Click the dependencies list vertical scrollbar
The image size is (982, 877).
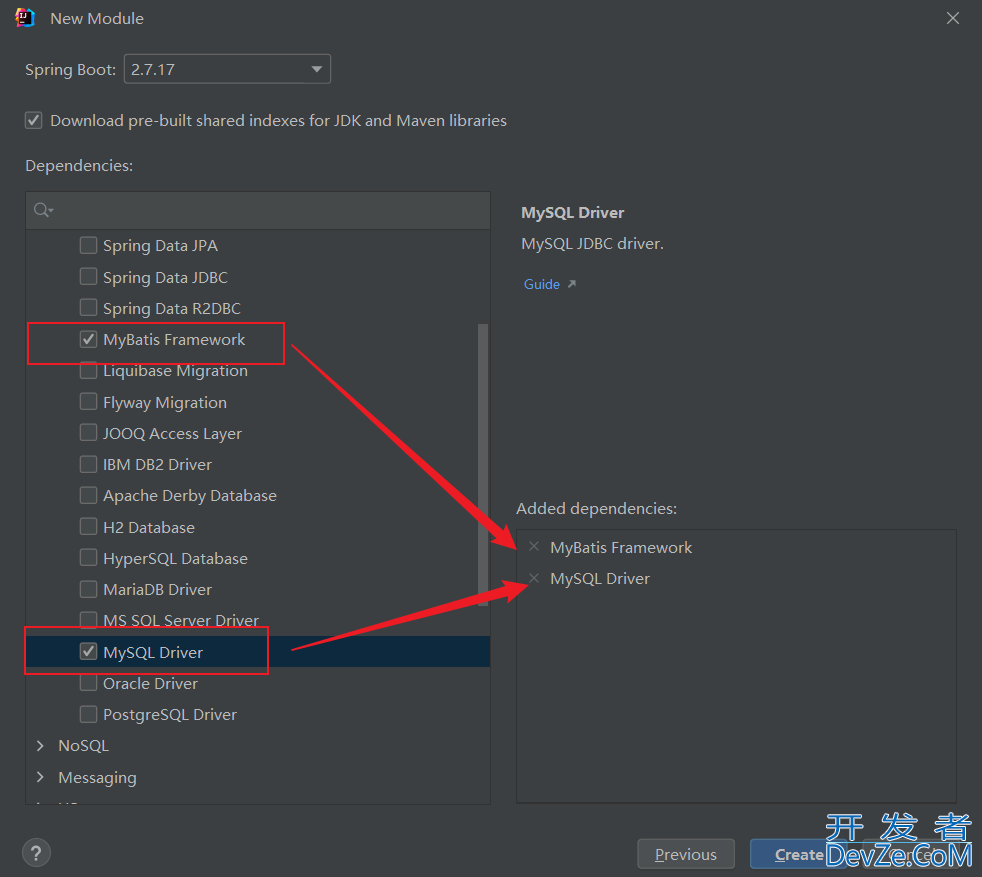coord(483,465)
